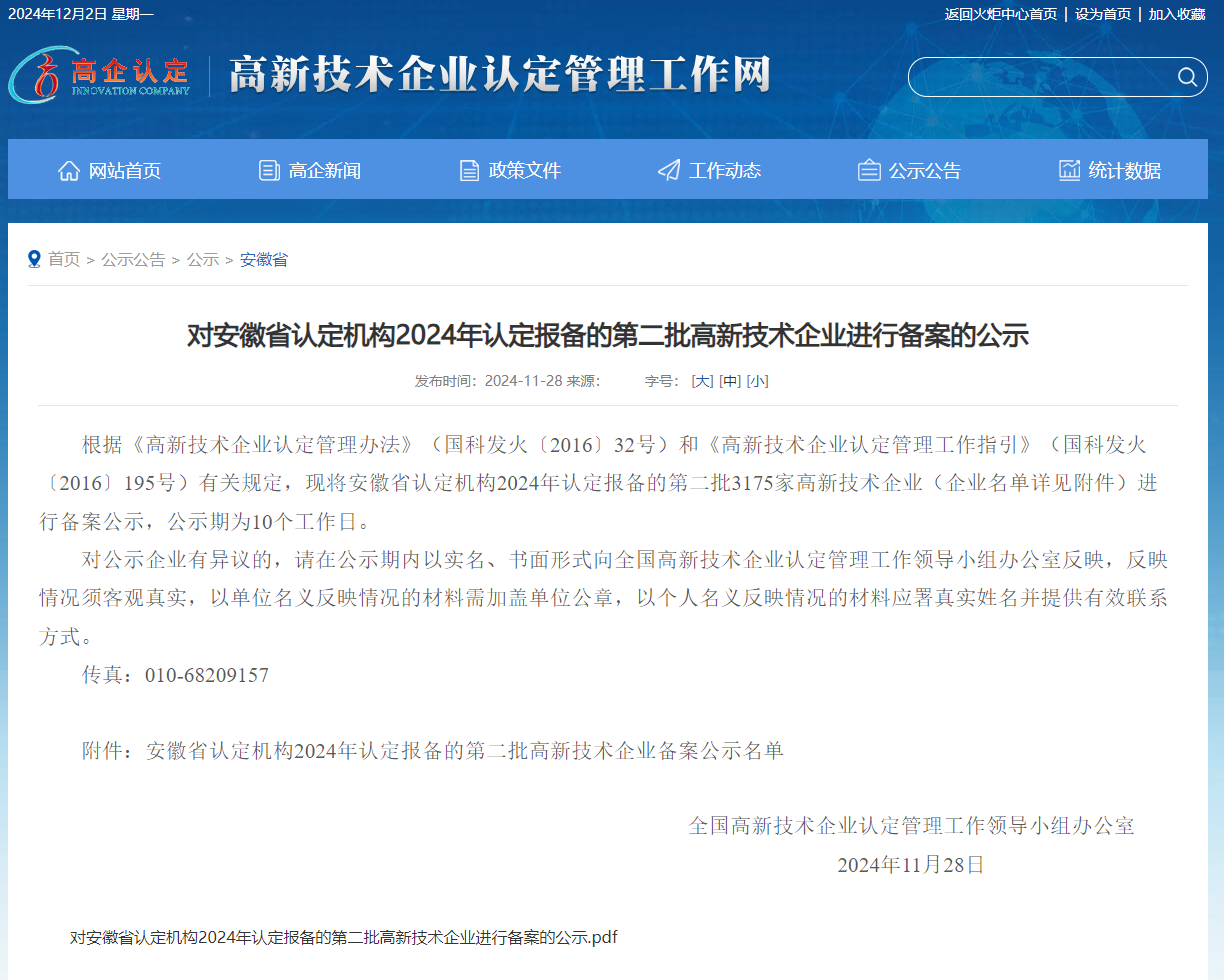1224x980 pixels.
Task: Click the document icon beside 政策文件
Action: click(469, 170)
